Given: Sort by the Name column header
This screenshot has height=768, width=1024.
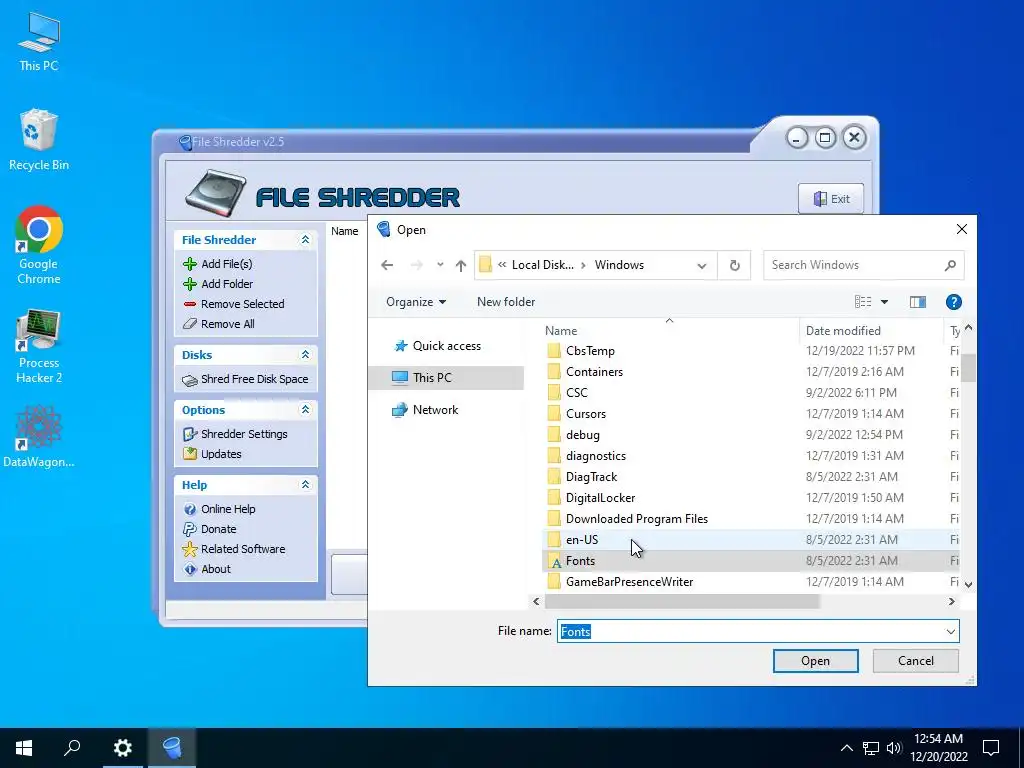Looking at the screenshot, I should click(x=669, y=330).
